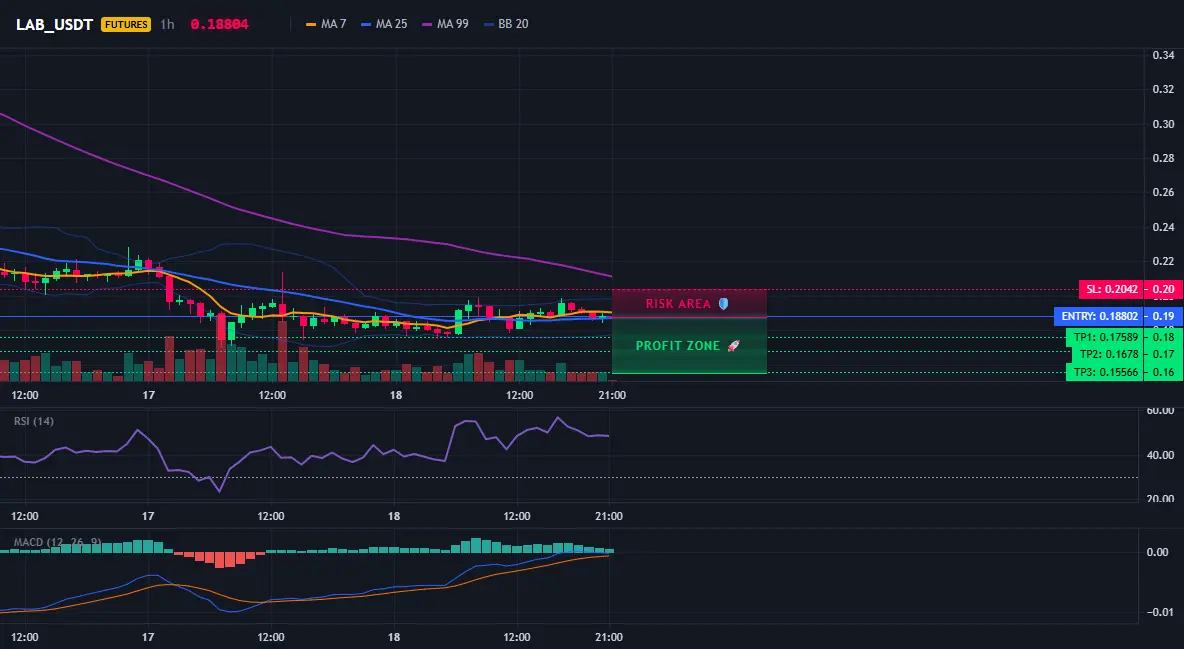Viewport: 1184px width, 649px height.
Task: Click the blue ENTRY: 0.18802 tag
Action: [1099, 317]
